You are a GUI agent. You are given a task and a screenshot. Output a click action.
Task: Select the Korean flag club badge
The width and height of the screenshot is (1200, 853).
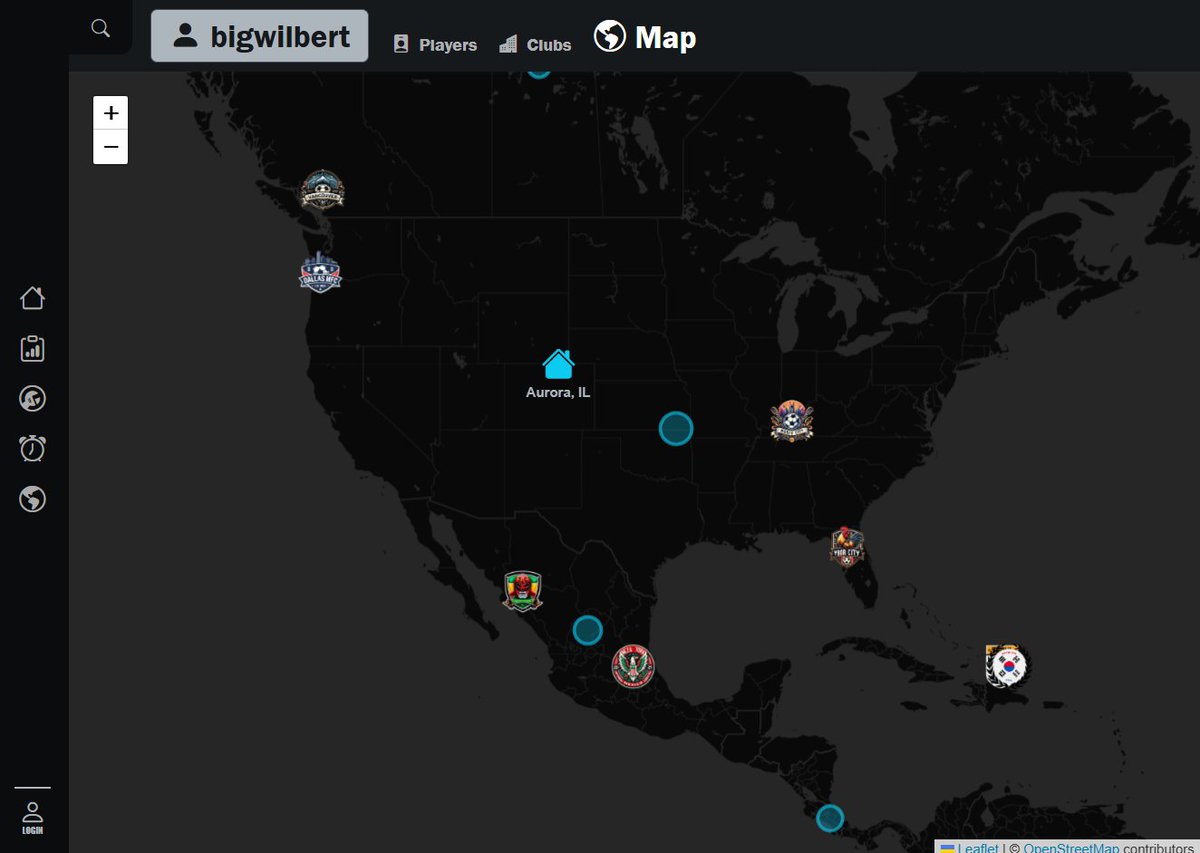[x=1009, y=666]
